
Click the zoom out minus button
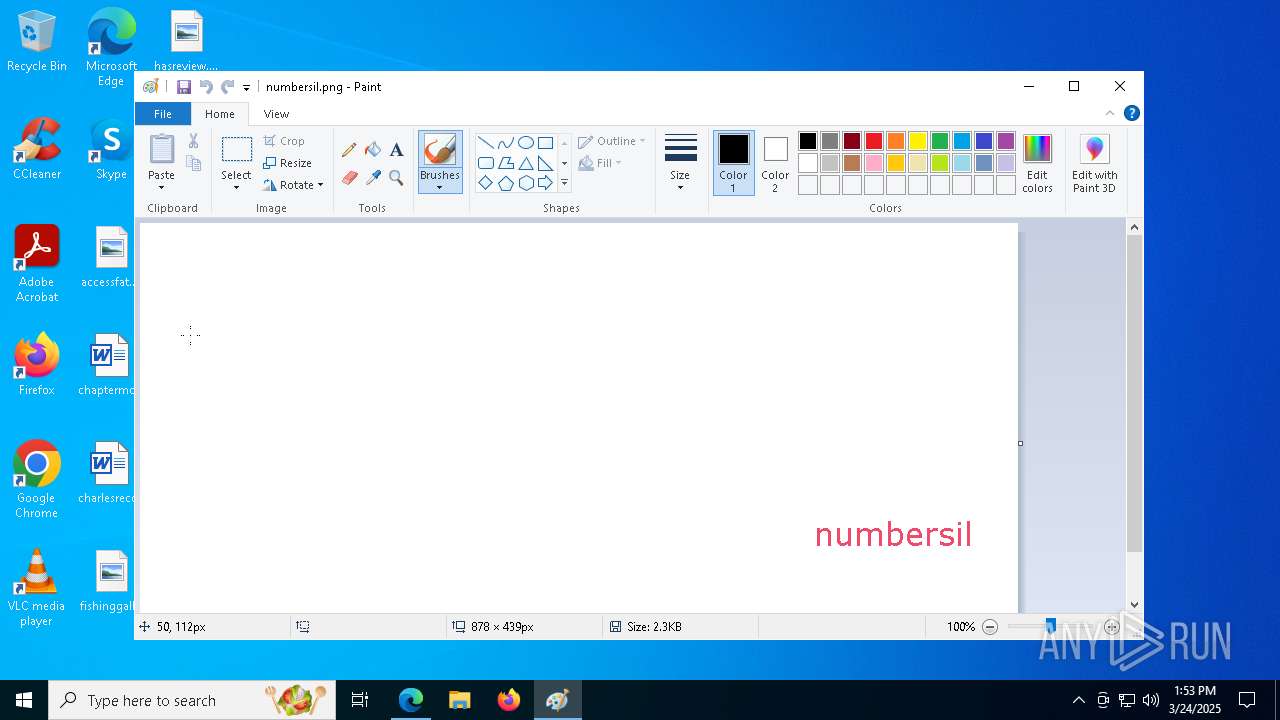coord(990,627)
